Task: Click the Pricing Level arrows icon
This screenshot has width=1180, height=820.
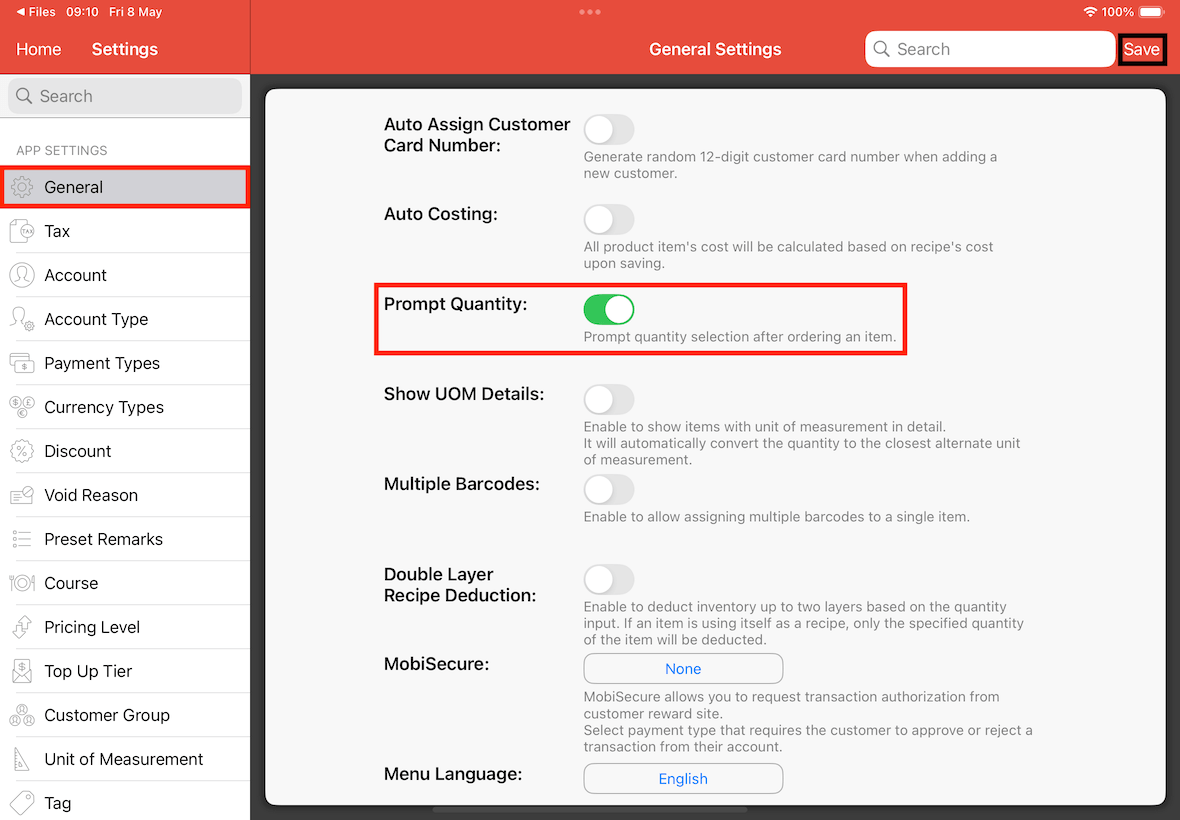Action: 22,627
